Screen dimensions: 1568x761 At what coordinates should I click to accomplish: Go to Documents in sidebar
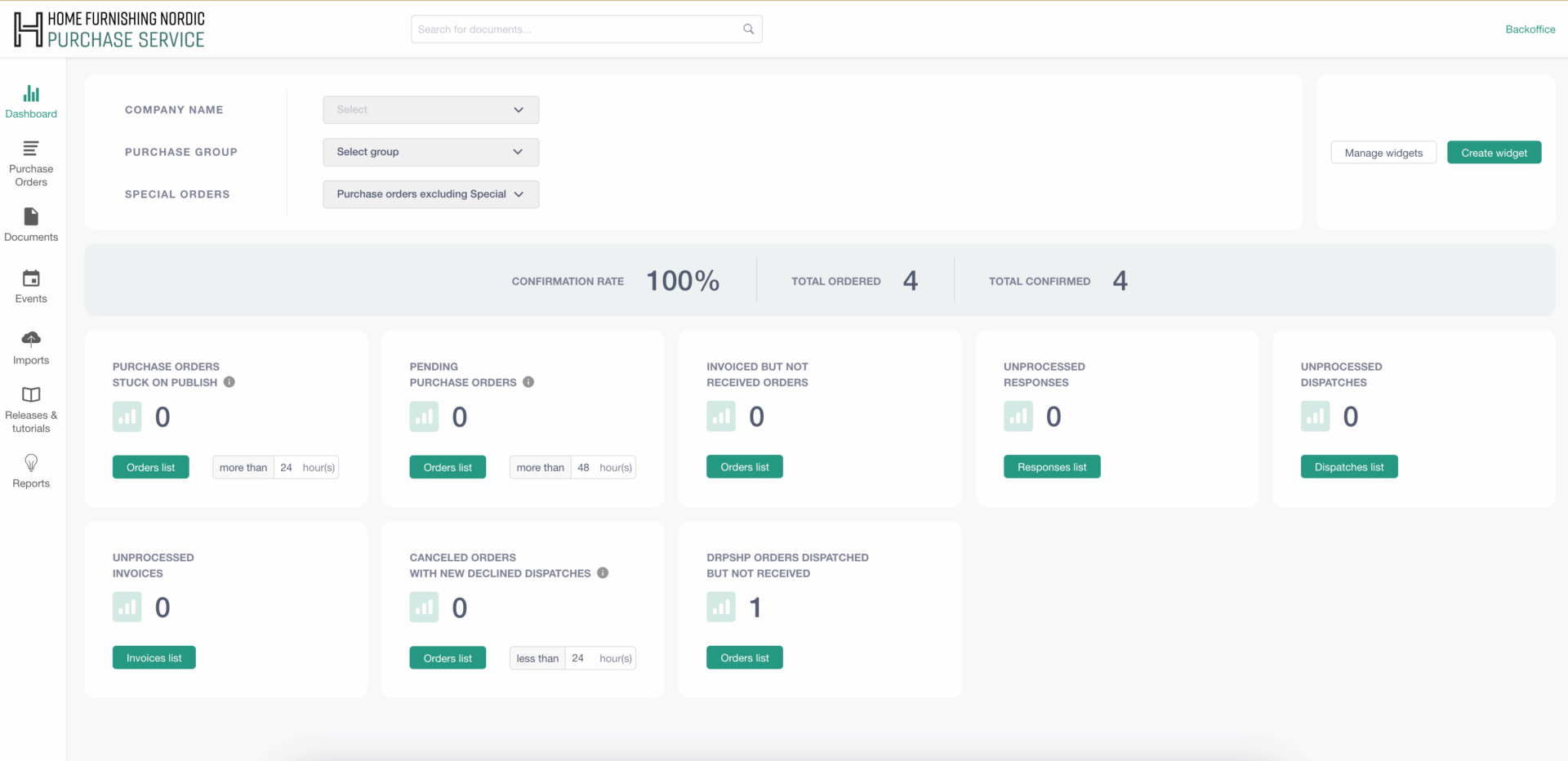coord(31,225)
